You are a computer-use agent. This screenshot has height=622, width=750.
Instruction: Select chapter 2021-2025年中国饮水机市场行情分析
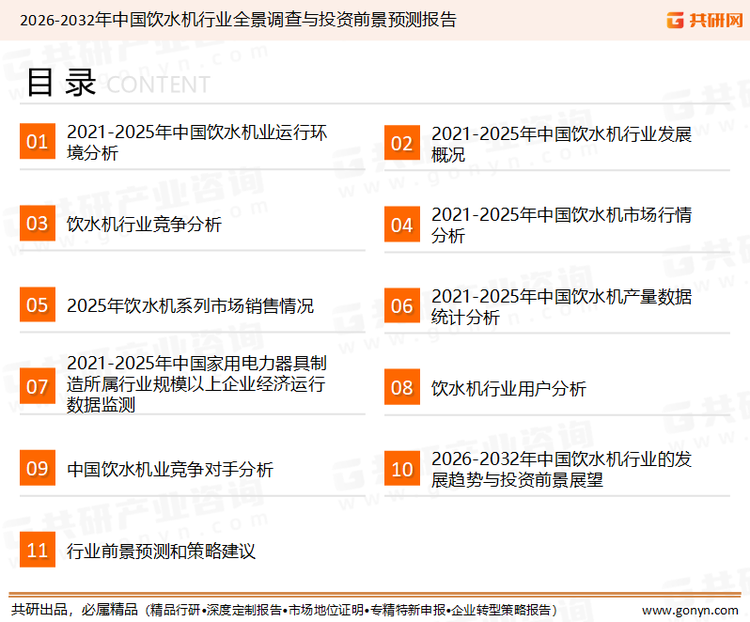pos(561,225)
